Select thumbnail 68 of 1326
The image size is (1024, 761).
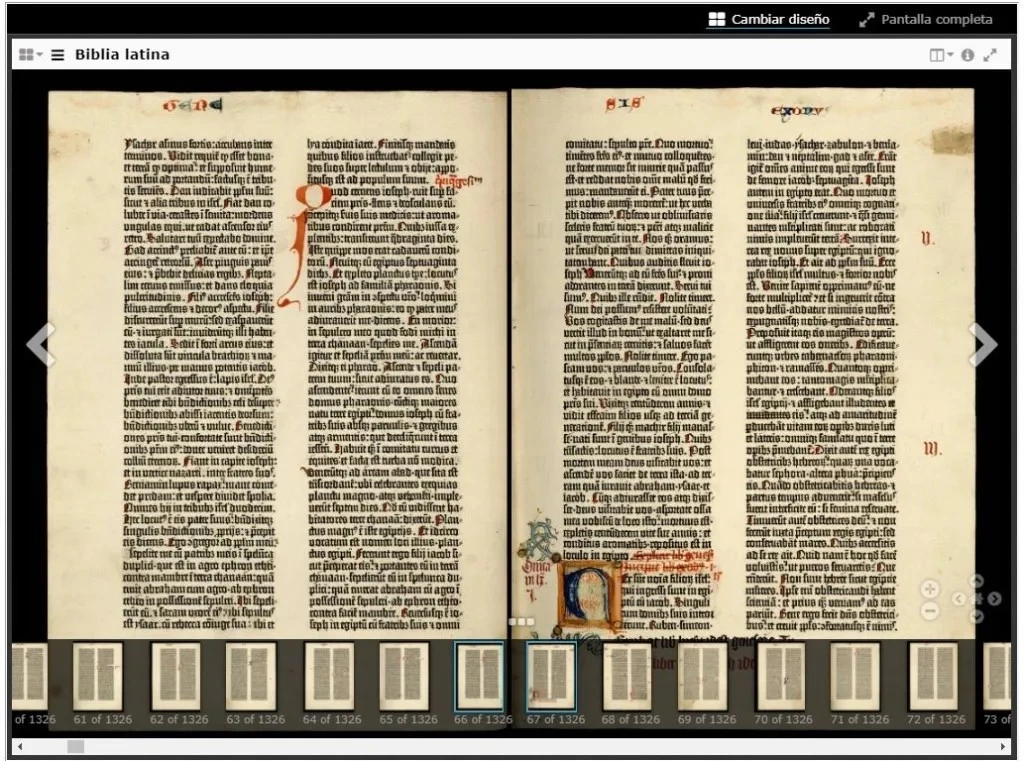pos(627,676)
